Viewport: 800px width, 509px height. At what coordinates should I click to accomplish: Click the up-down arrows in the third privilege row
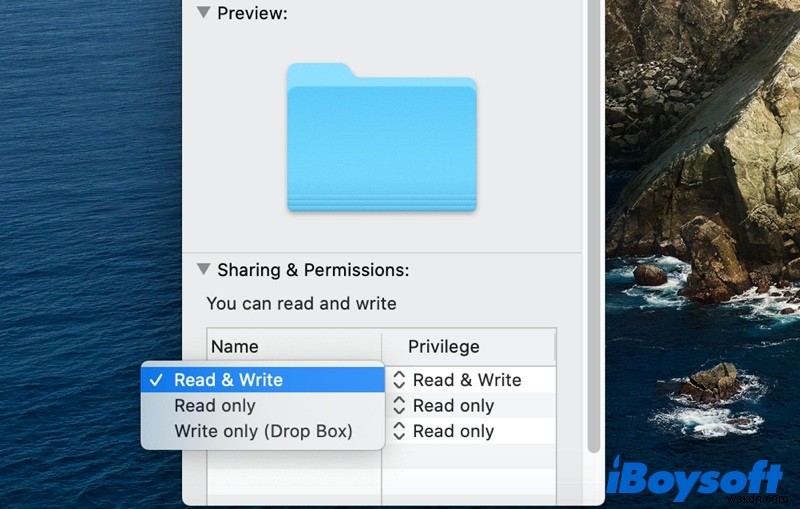click(399, 432)
